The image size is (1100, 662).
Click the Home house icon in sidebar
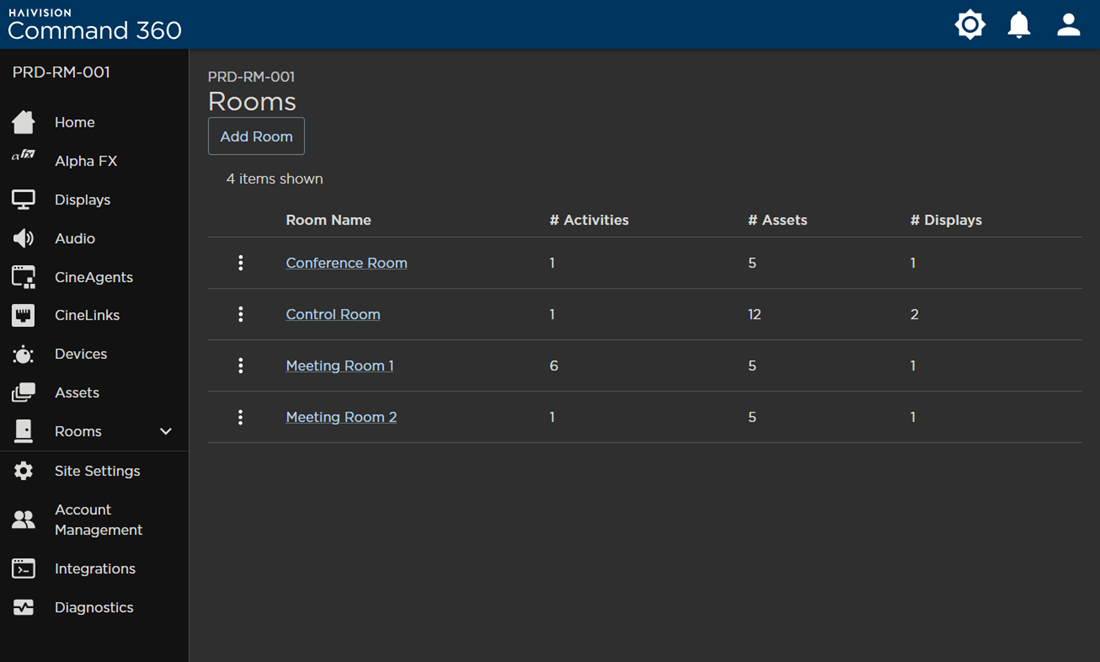tap(23, 122)
